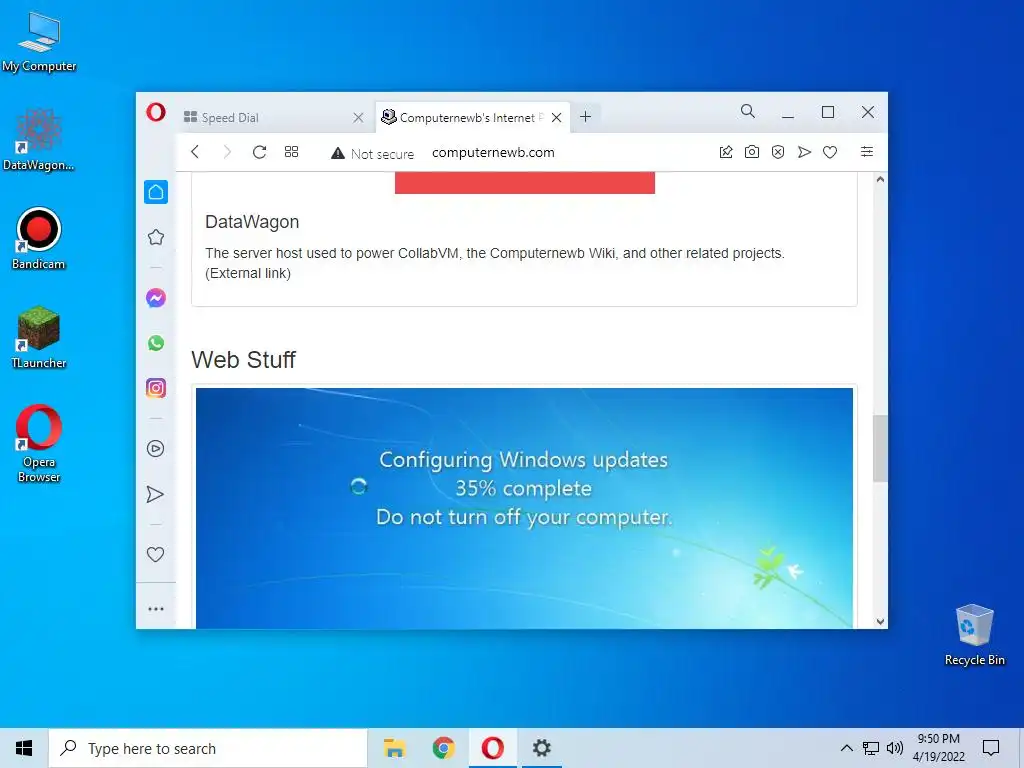Open Instagram in the Opera sidebar
This screenshot has height=768, width=1024.
click(156, 388)
